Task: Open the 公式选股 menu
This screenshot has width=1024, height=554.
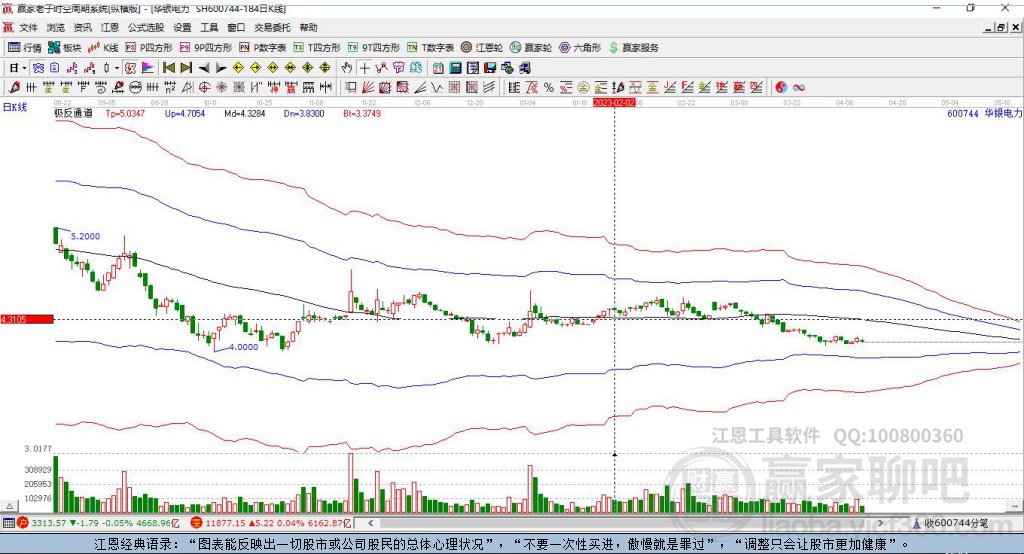Action: tap(144, 28)
